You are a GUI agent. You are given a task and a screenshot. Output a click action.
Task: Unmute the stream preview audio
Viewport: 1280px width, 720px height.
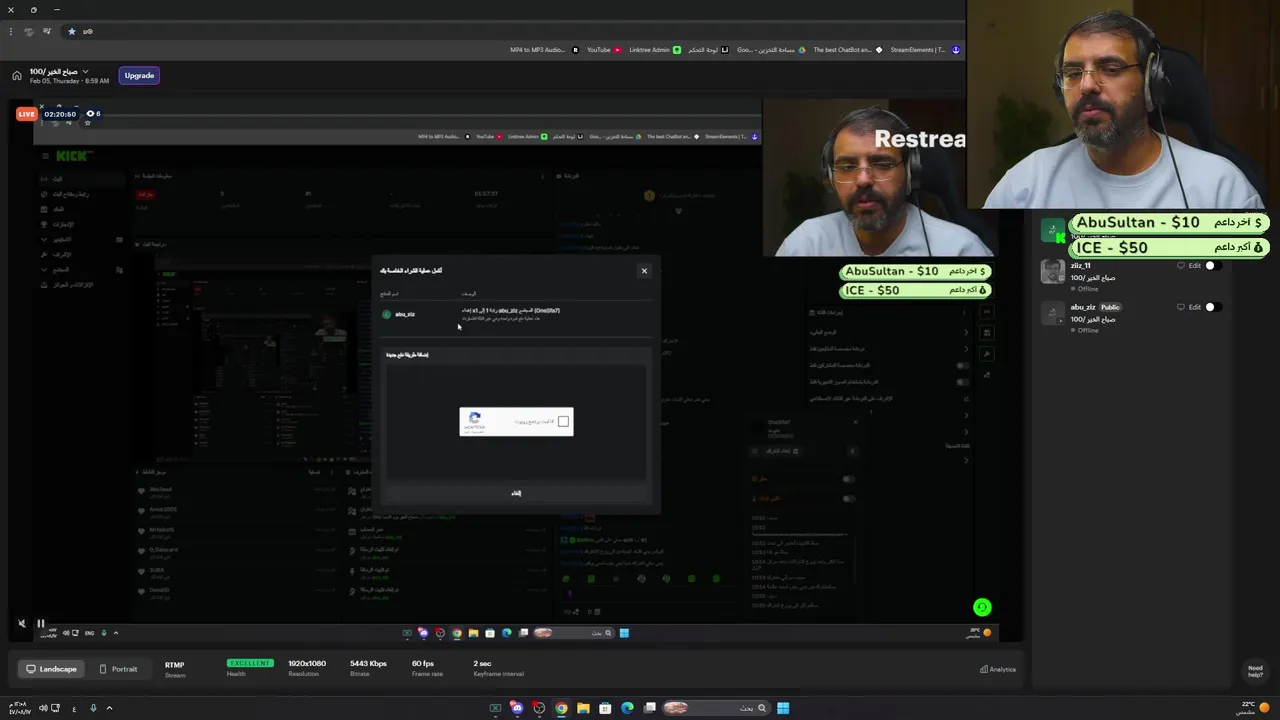[x=21, y=624]
